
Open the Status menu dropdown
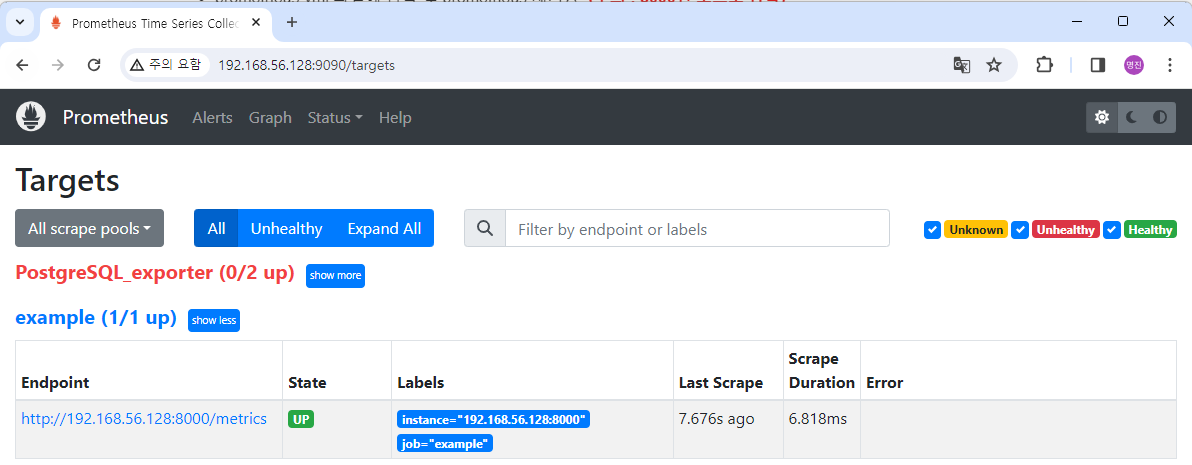tap(334, 118)
